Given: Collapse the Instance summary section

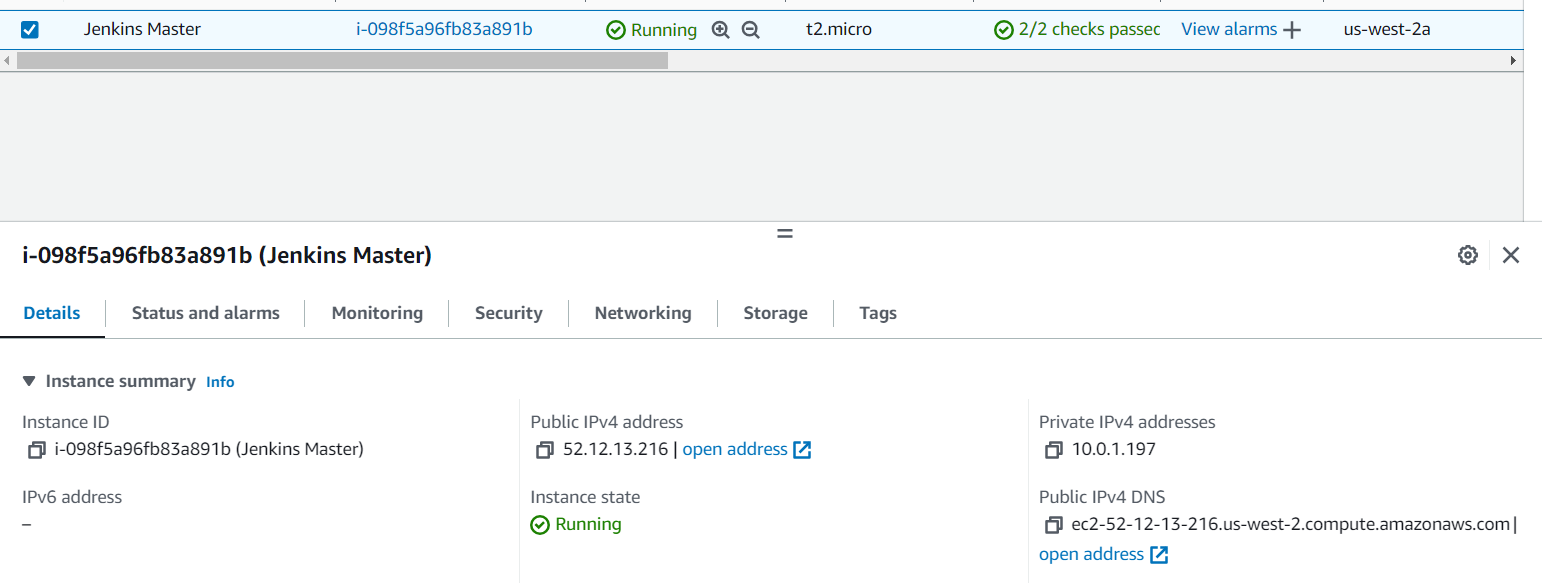Looking at the screenshot, I should coord(29,381).
